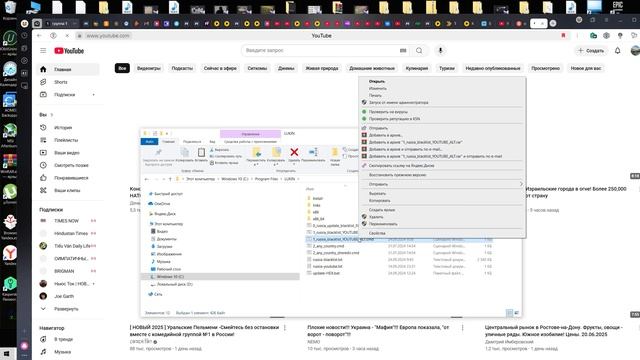Select the Видеоигры filter chip
Image resolution: width=640 pixels, height=360 pixels.
pyautogui.click(x=149, y=68)
